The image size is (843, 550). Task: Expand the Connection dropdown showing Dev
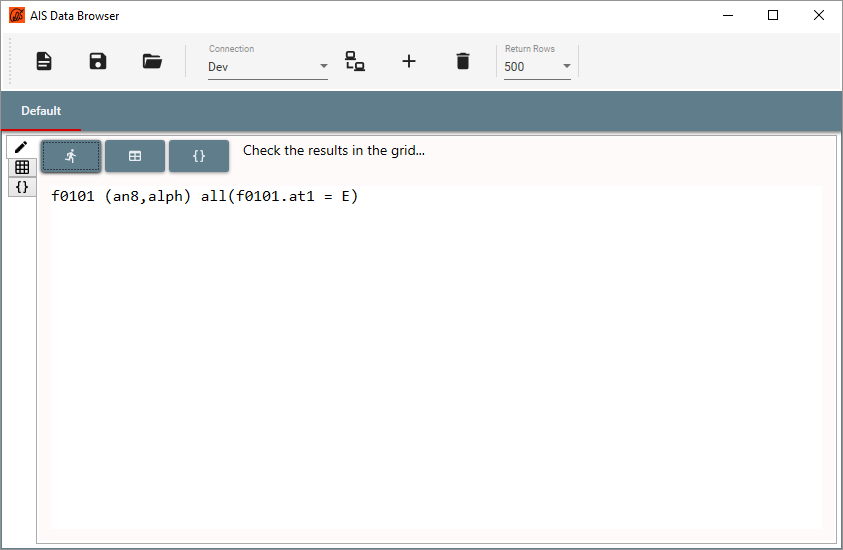pyautogui.click(x=267, y=67)
